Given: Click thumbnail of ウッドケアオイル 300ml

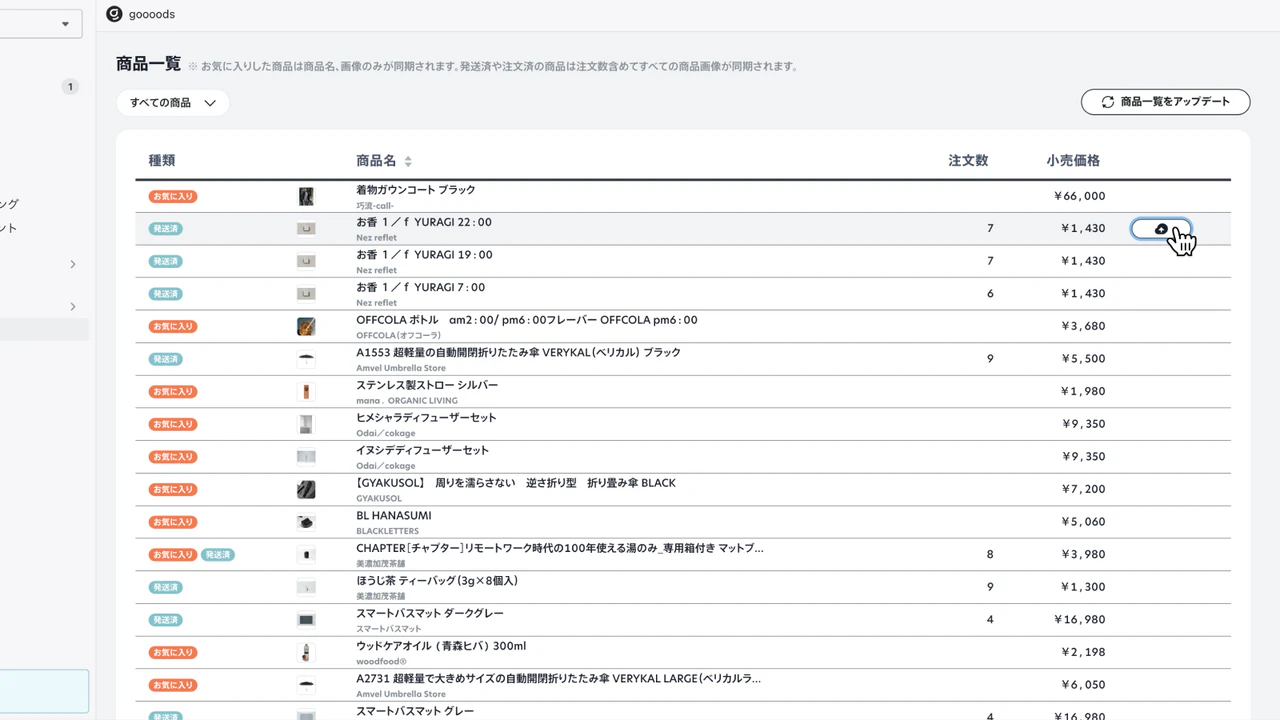Looking at the screenshot, I should (306, 653).
